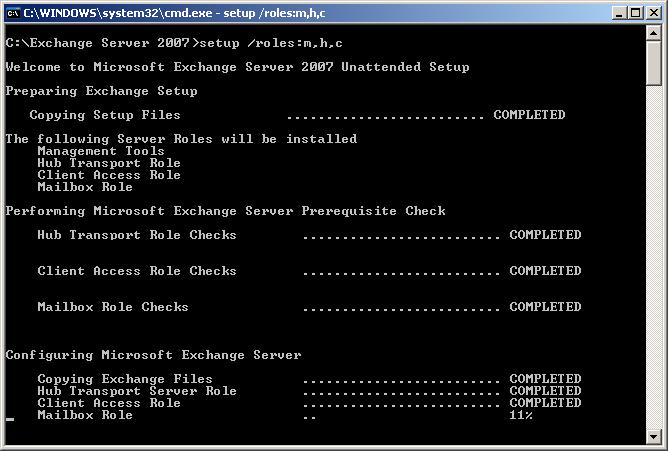Click 'Configuring Microsoft Exchange Server' heading
Screen dimensions: 668x451
[x=153, y=355]
